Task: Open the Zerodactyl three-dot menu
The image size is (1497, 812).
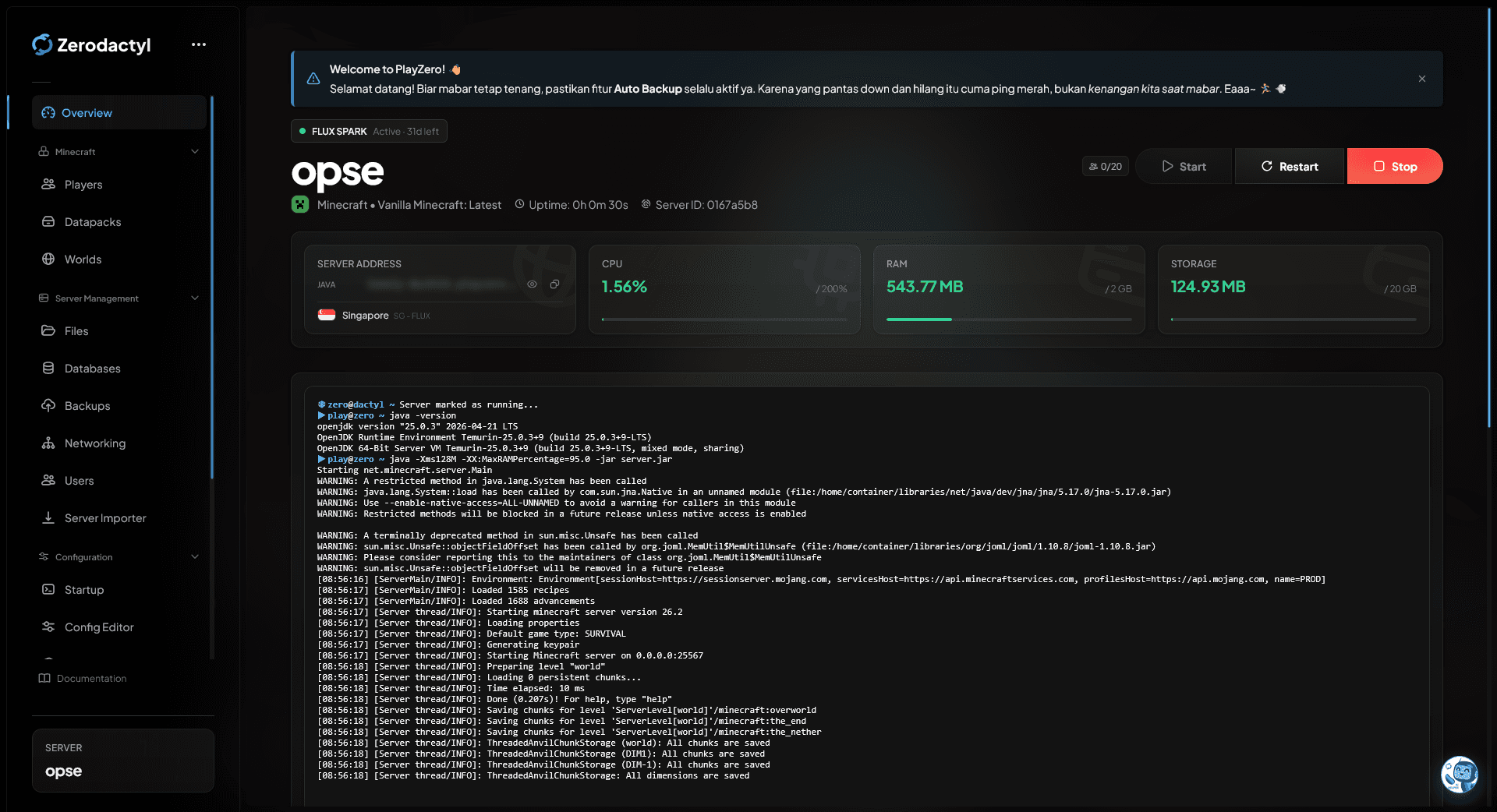Action: 199,44
